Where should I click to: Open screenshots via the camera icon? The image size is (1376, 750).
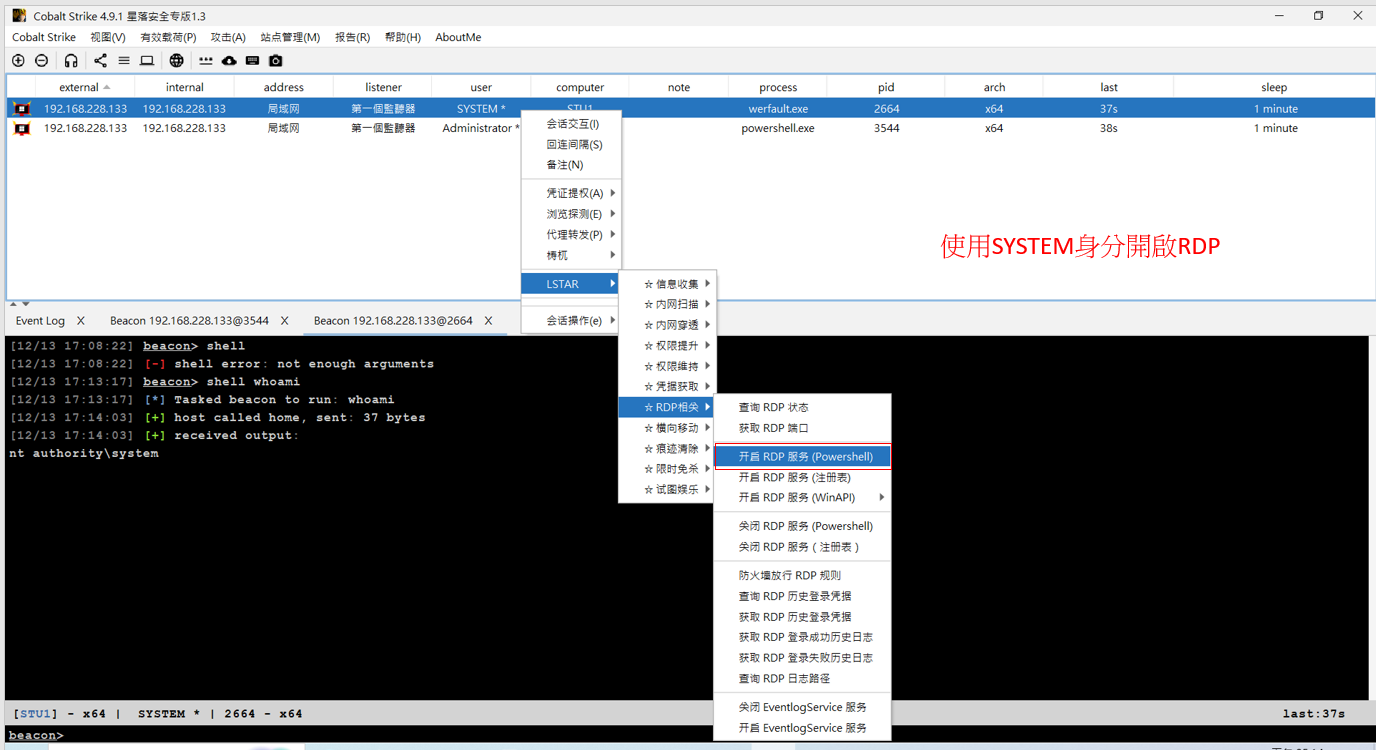276,61
